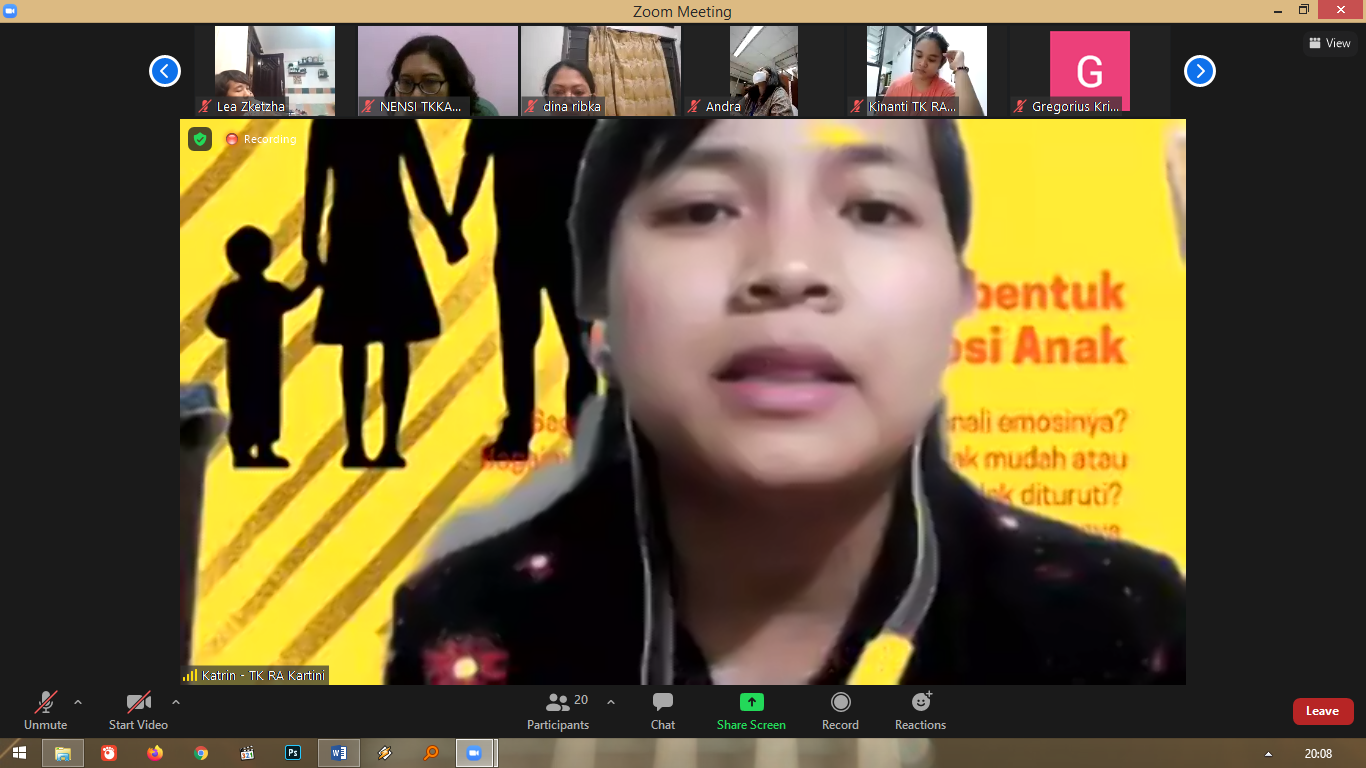Start recording with the Record button

pos(840,710)
